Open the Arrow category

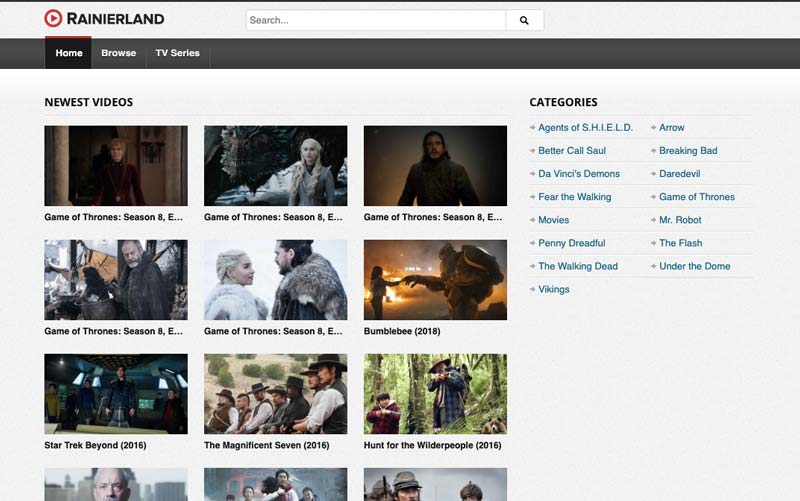click(x=671, y=128)
